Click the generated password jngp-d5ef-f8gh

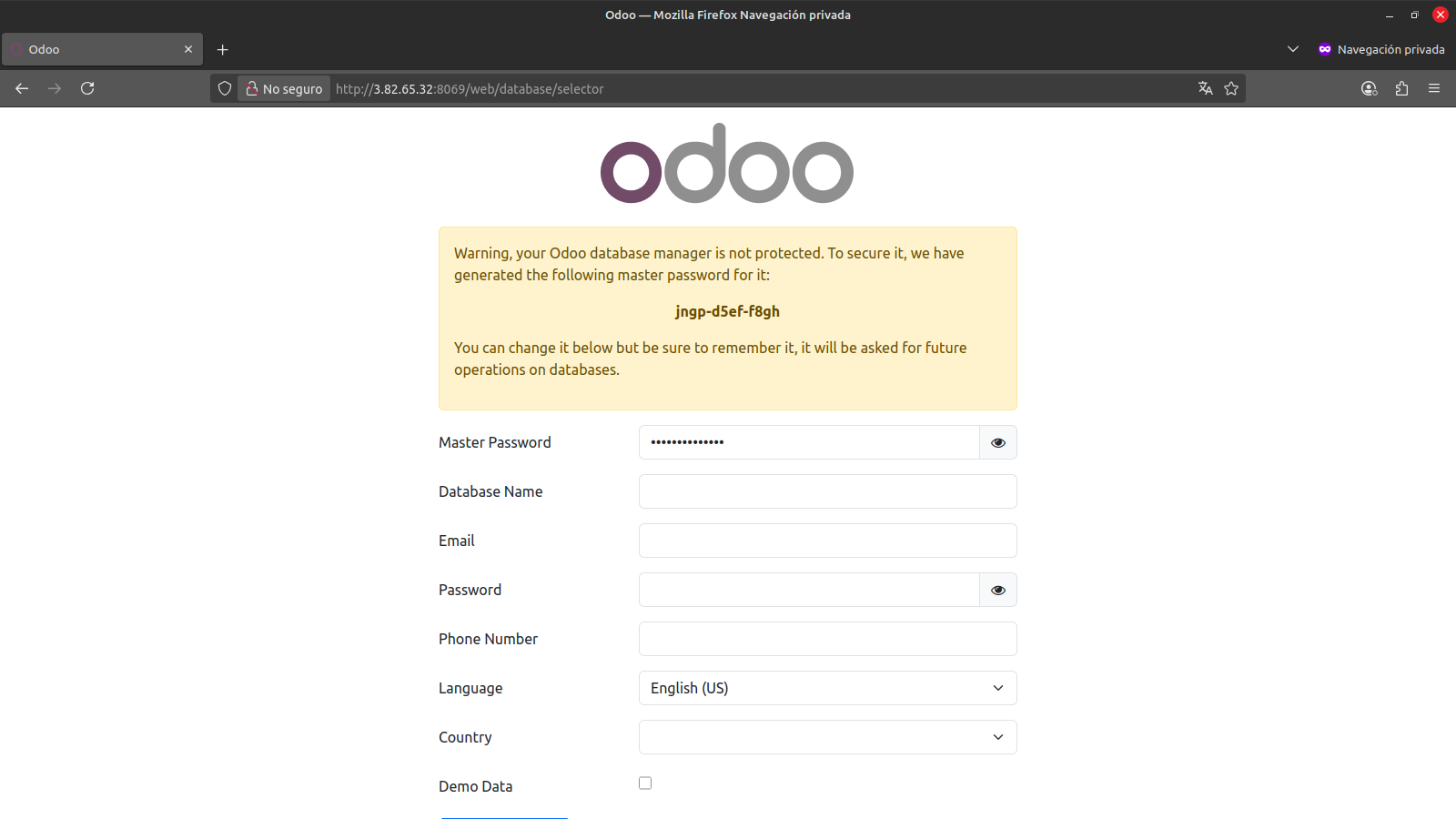727,311
